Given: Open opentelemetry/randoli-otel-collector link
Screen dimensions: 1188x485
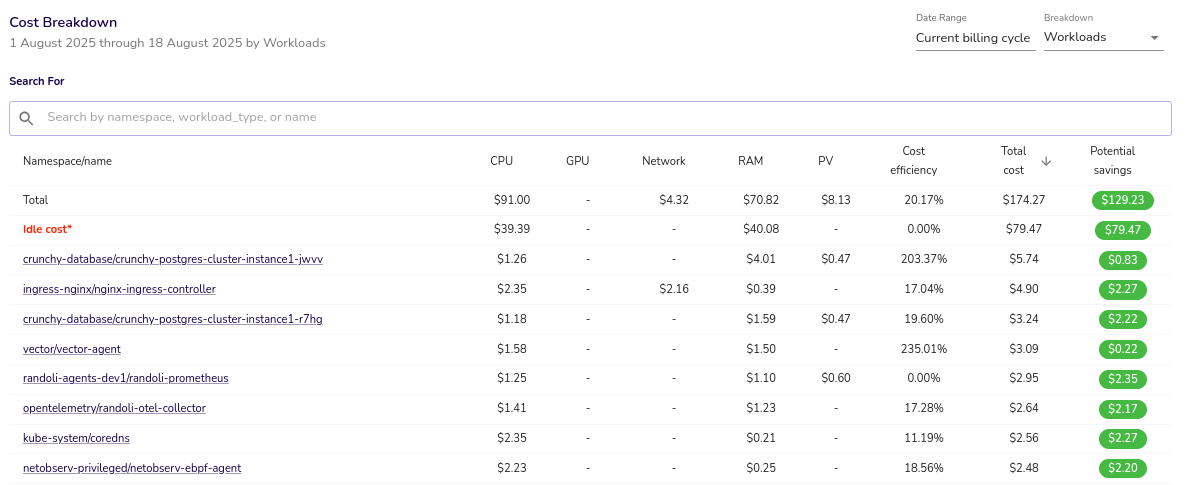Looking at the screenshot, I should click(x=114, y=409).
